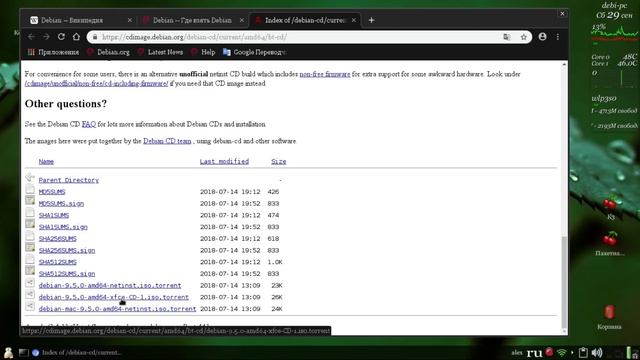Go back to the previous page
640x360 pixels.
click(x=31, y=37)
